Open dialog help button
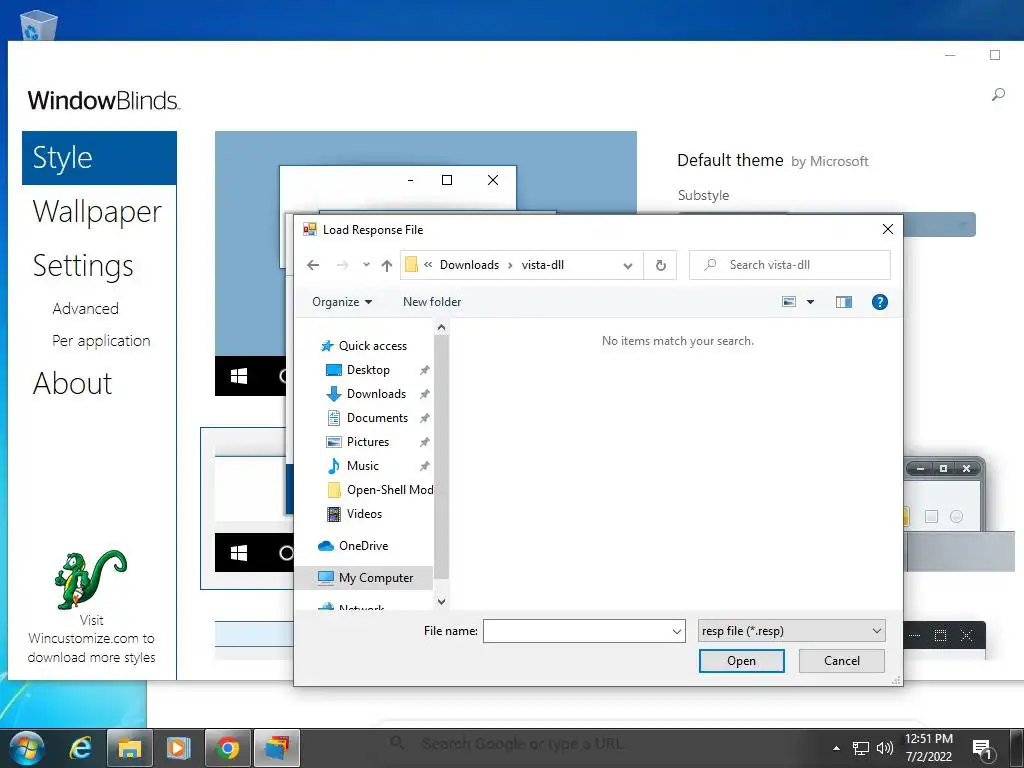1024x768 pixels. (x=879, y=302)
